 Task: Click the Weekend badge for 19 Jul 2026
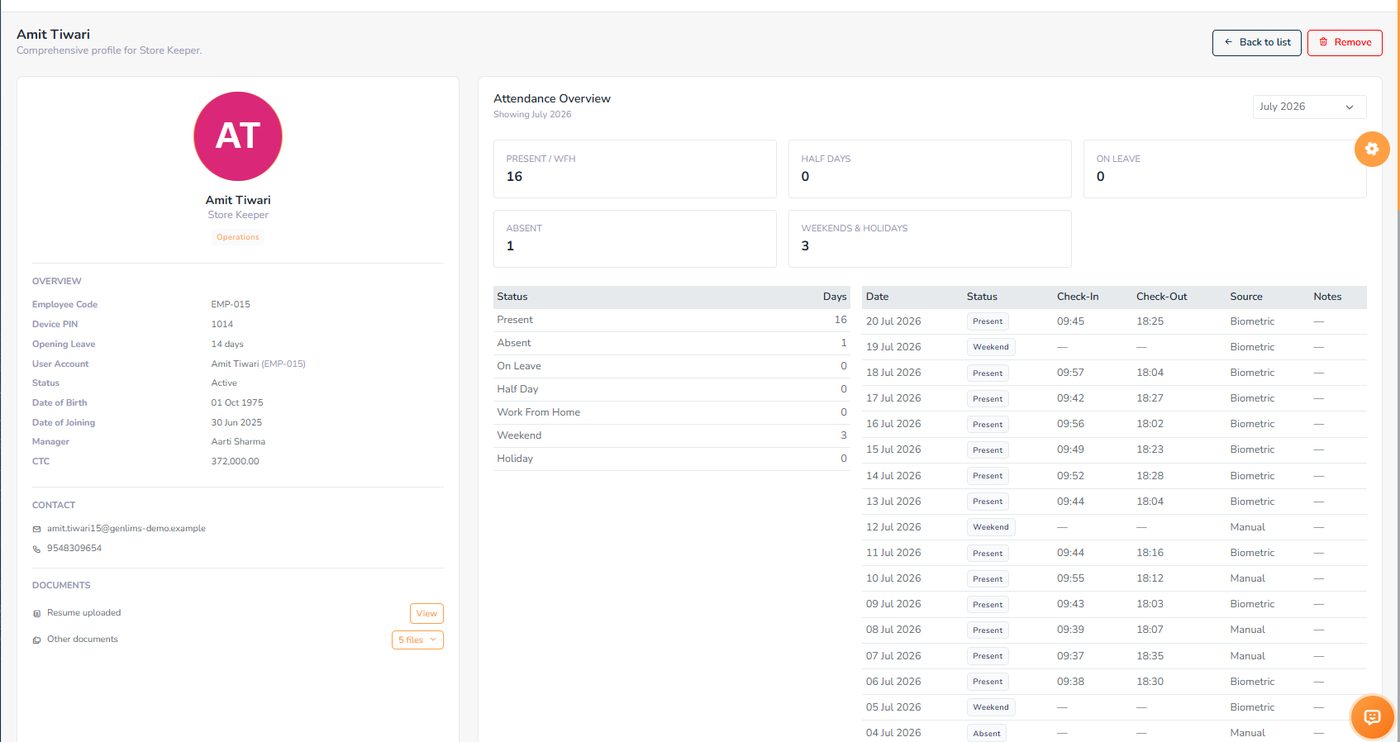tap(991, 347)
